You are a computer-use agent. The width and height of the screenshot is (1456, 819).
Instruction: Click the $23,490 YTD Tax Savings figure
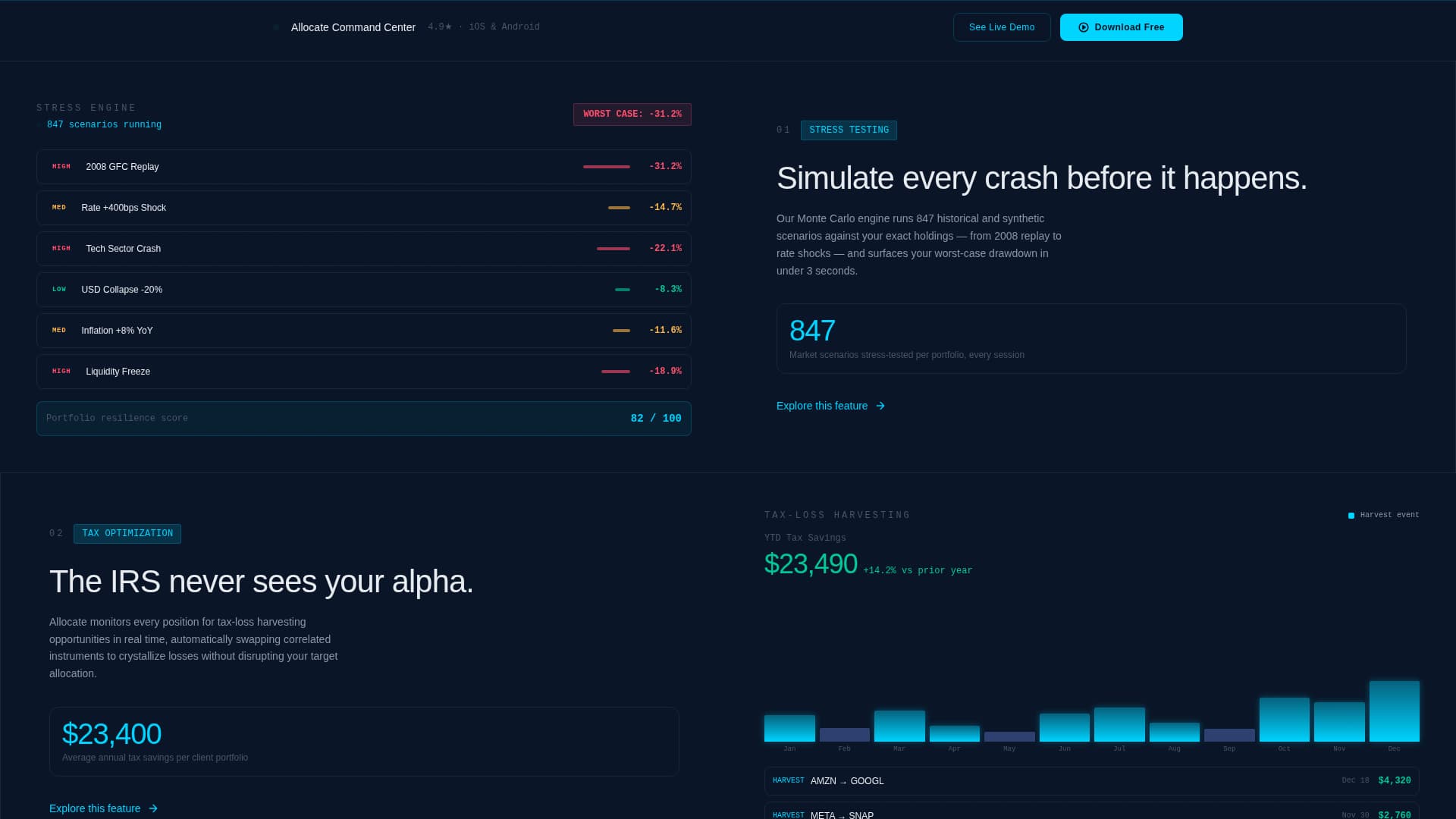[x=811, y=564]
